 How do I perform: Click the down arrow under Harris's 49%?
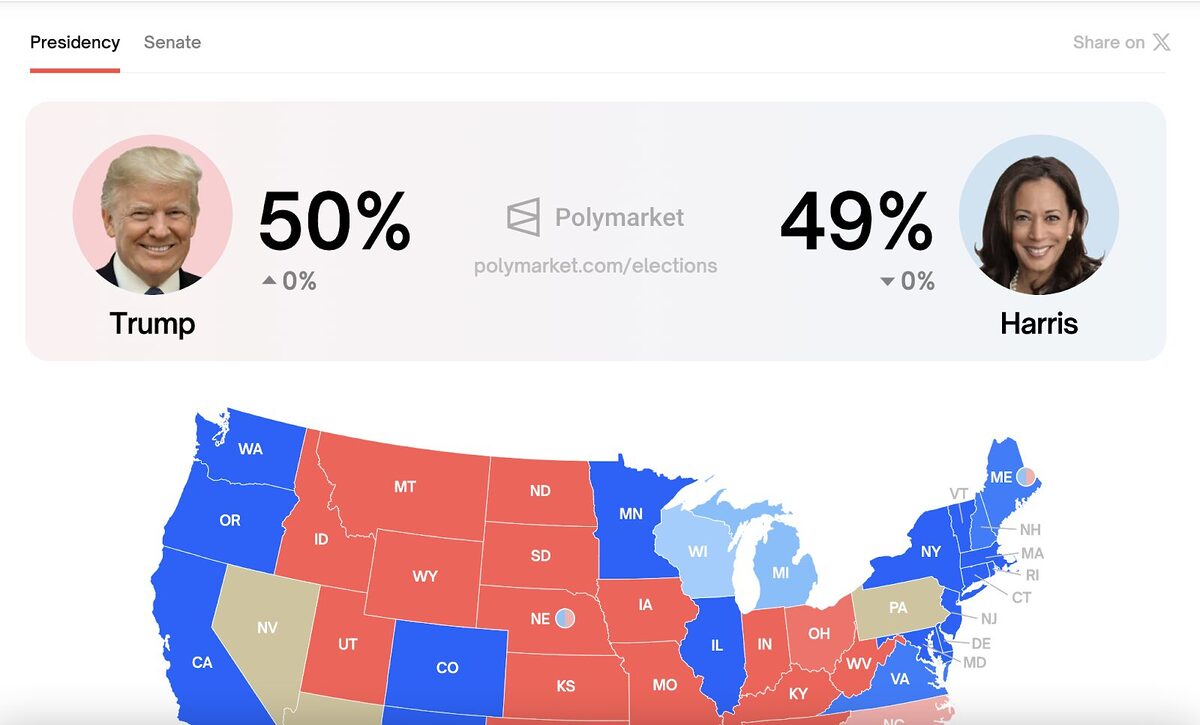(x=887, y=282)
